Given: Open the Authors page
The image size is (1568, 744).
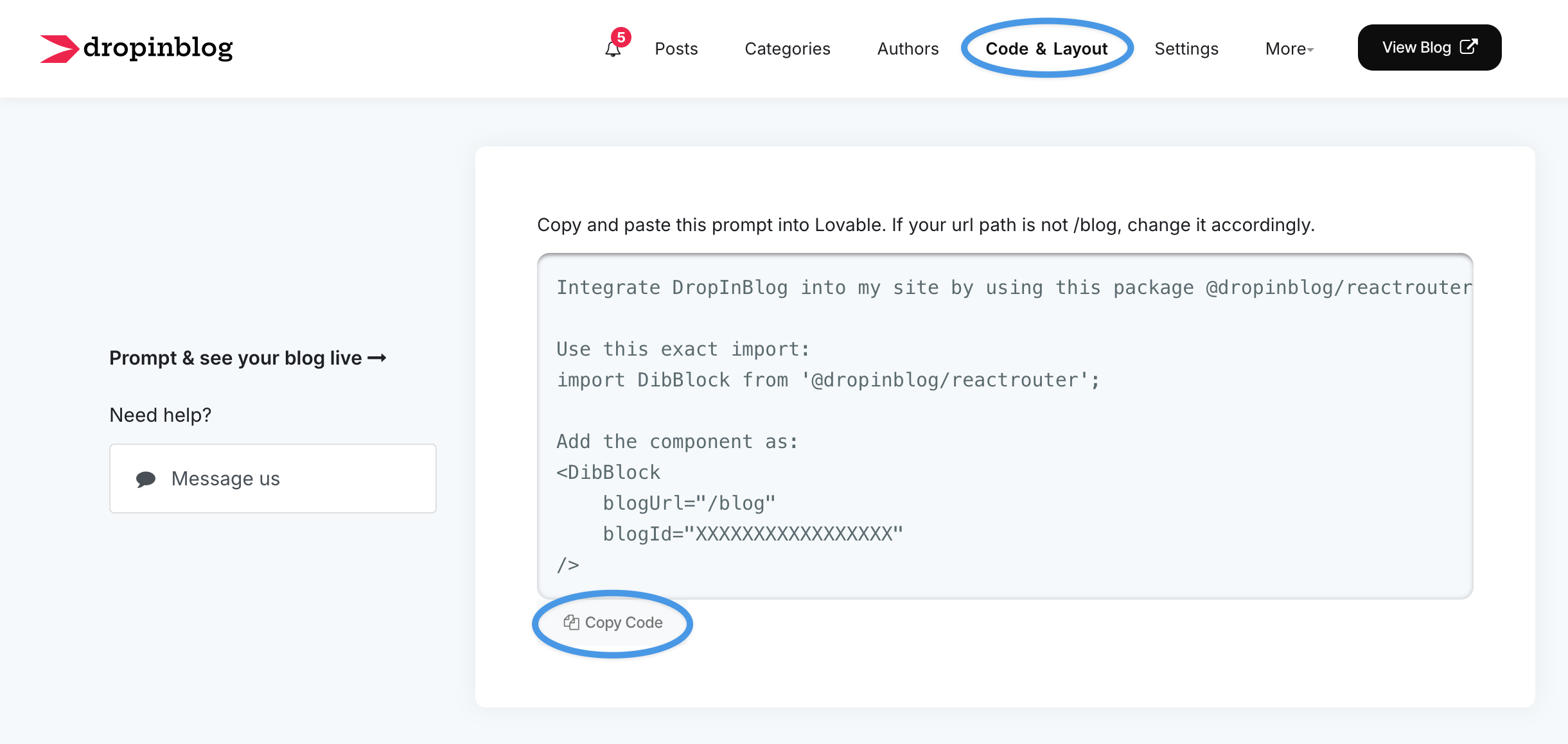Looking at the screenshot, I should coord(908,49).
